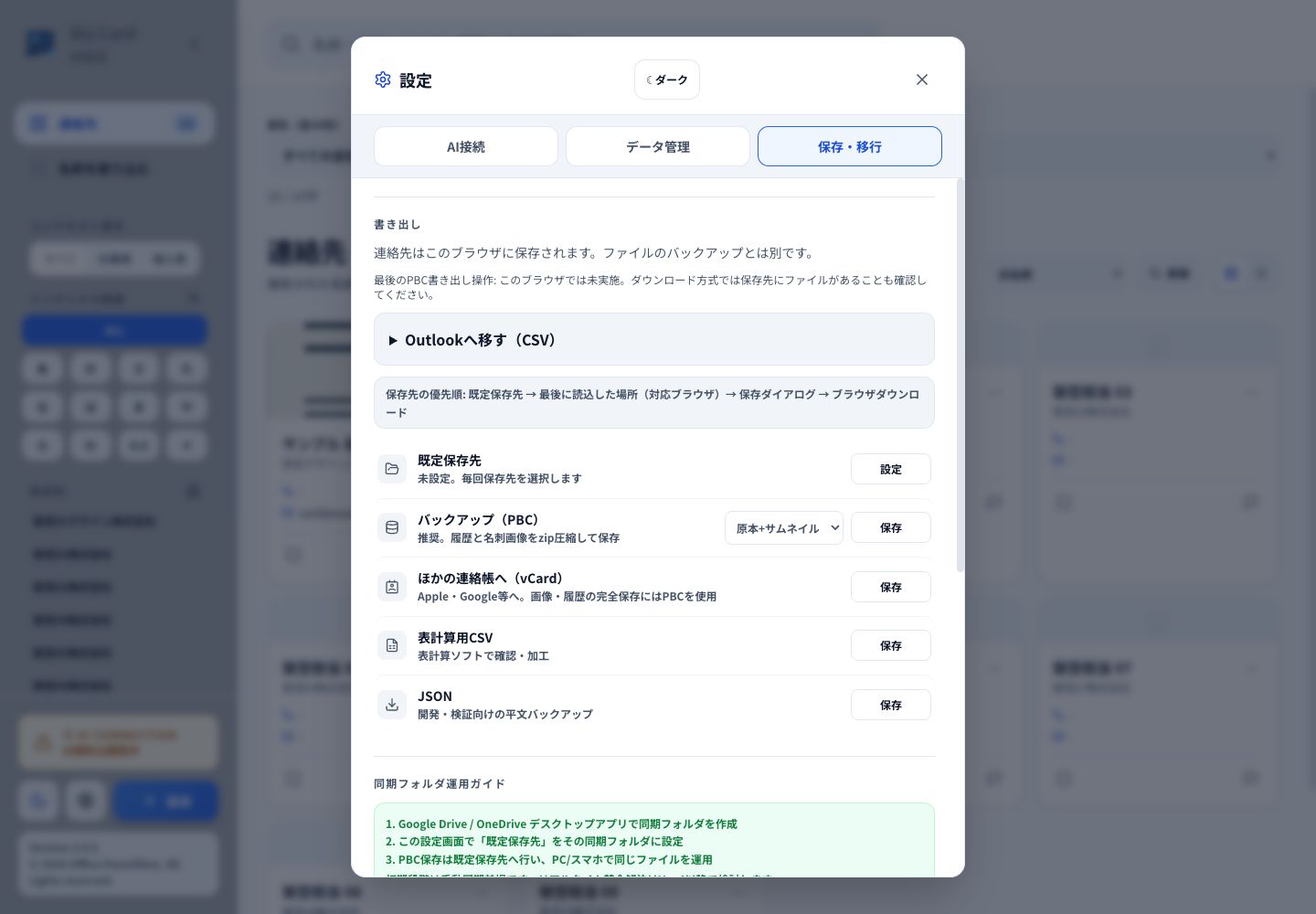Click the 同期フォルダ運用ガイド heading
Image resolution: width=1316 pixels, height=914 pixels.
(440, 783)
